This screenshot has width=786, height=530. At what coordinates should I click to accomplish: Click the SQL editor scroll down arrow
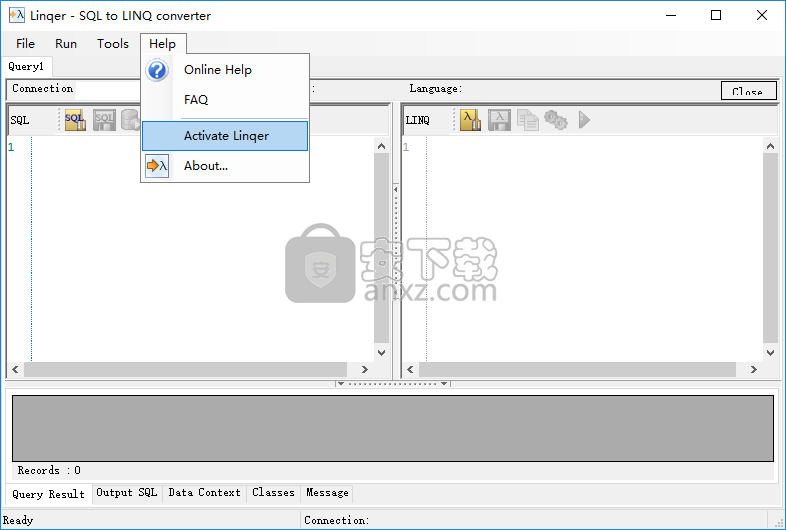(381, 352)
